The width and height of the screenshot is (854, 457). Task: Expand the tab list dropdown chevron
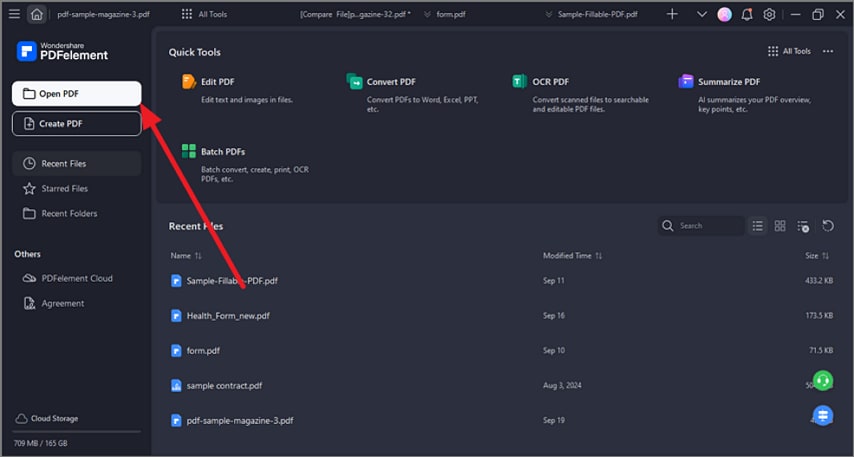coord(701,15)
